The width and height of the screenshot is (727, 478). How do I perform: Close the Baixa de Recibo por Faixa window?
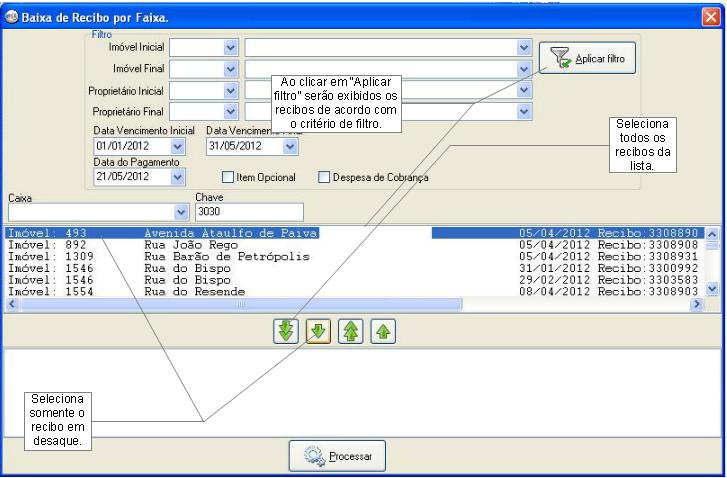click(710, 15)
